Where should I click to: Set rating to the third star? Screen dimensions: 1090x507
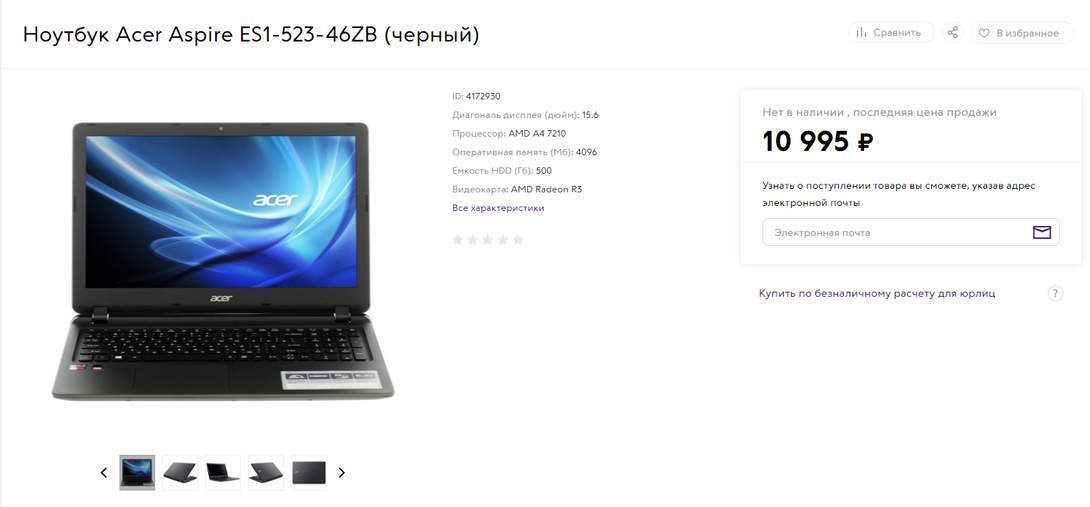point(487,240)
